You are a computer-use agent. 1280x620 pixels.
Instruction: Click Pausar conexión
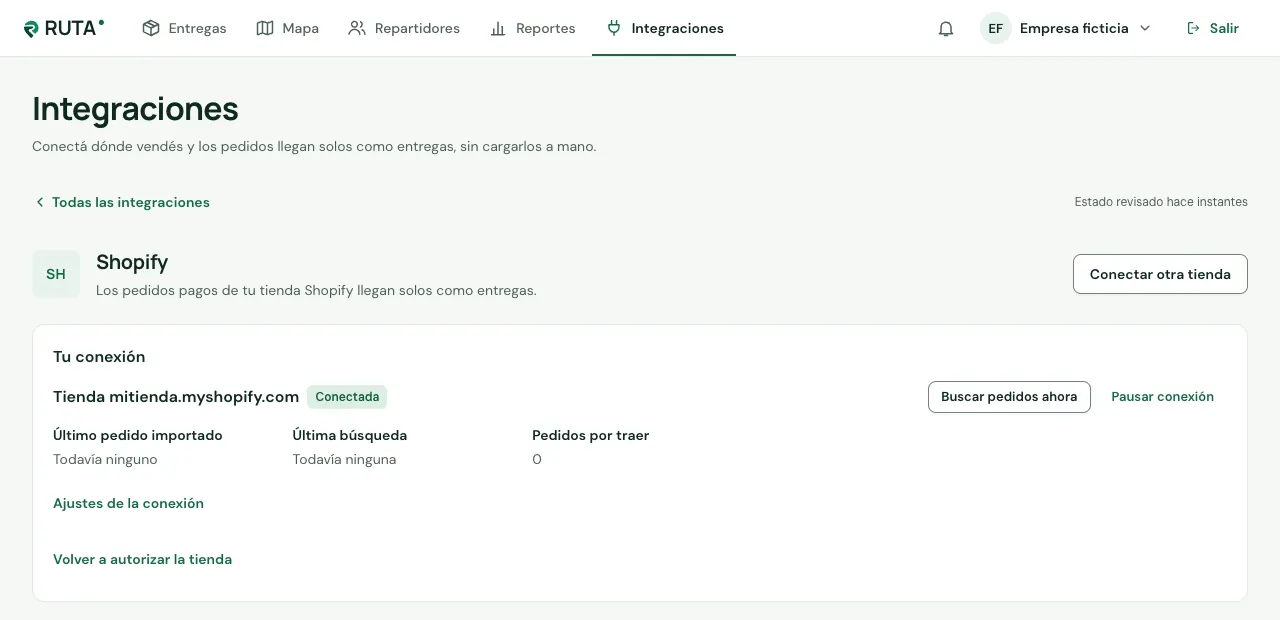tap(1162, 397)
